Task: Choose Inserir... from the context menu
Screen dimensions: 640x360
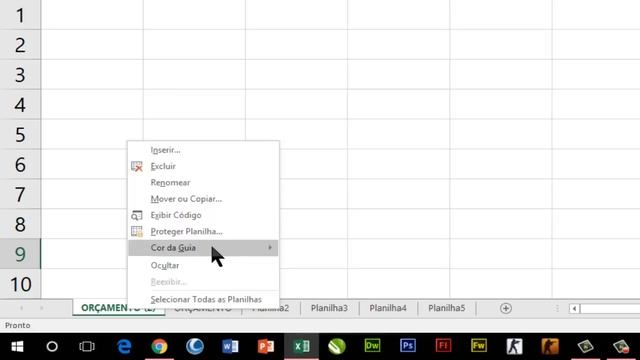Action: point(165,150)
